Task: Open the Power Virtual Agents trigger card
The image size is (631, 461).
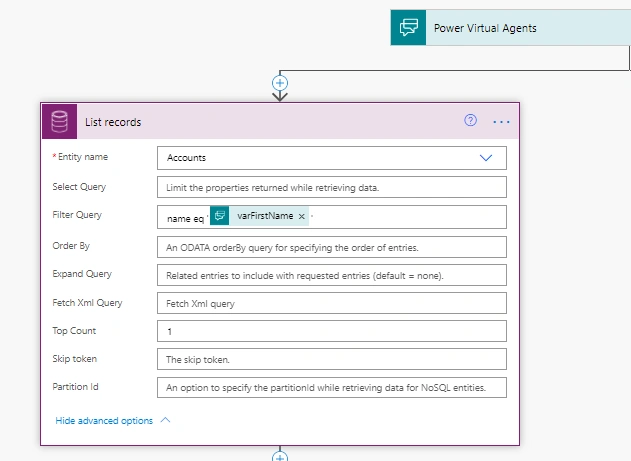Action: coord(511,28)
